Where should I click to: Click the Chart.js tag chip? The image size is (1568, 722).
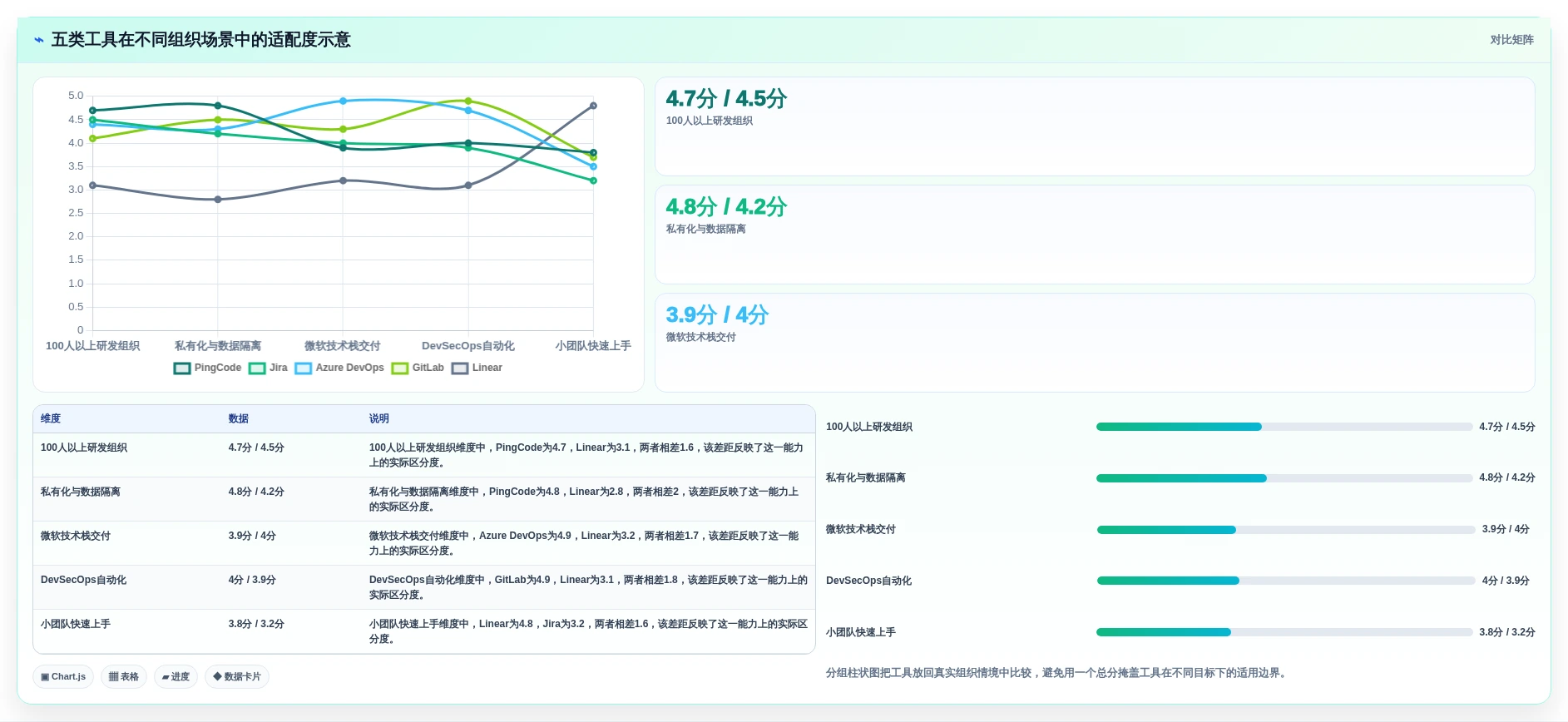(x=63, y=676)
